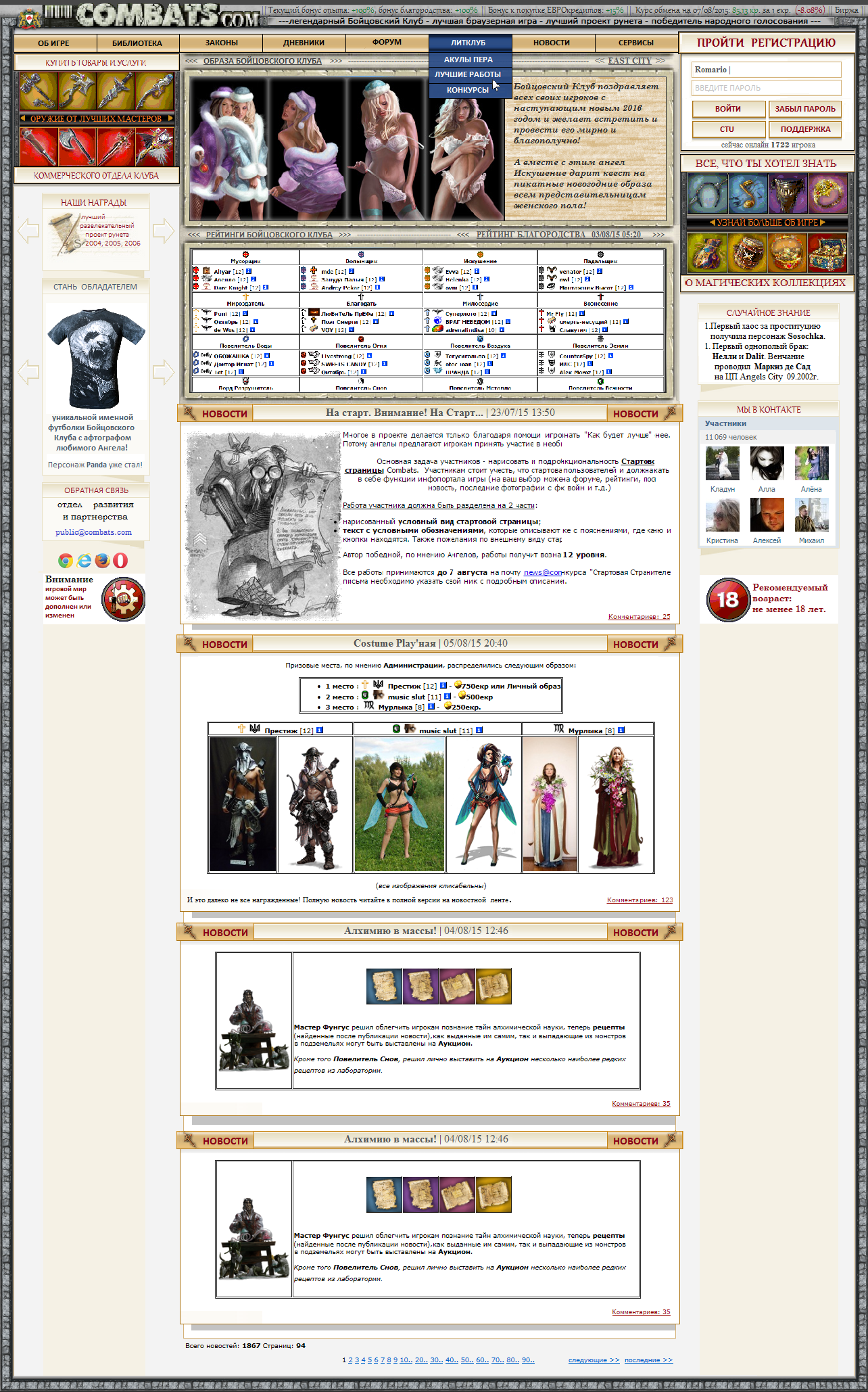
Task: Click the Биржа link in top bar
Action: pos(846,10)
